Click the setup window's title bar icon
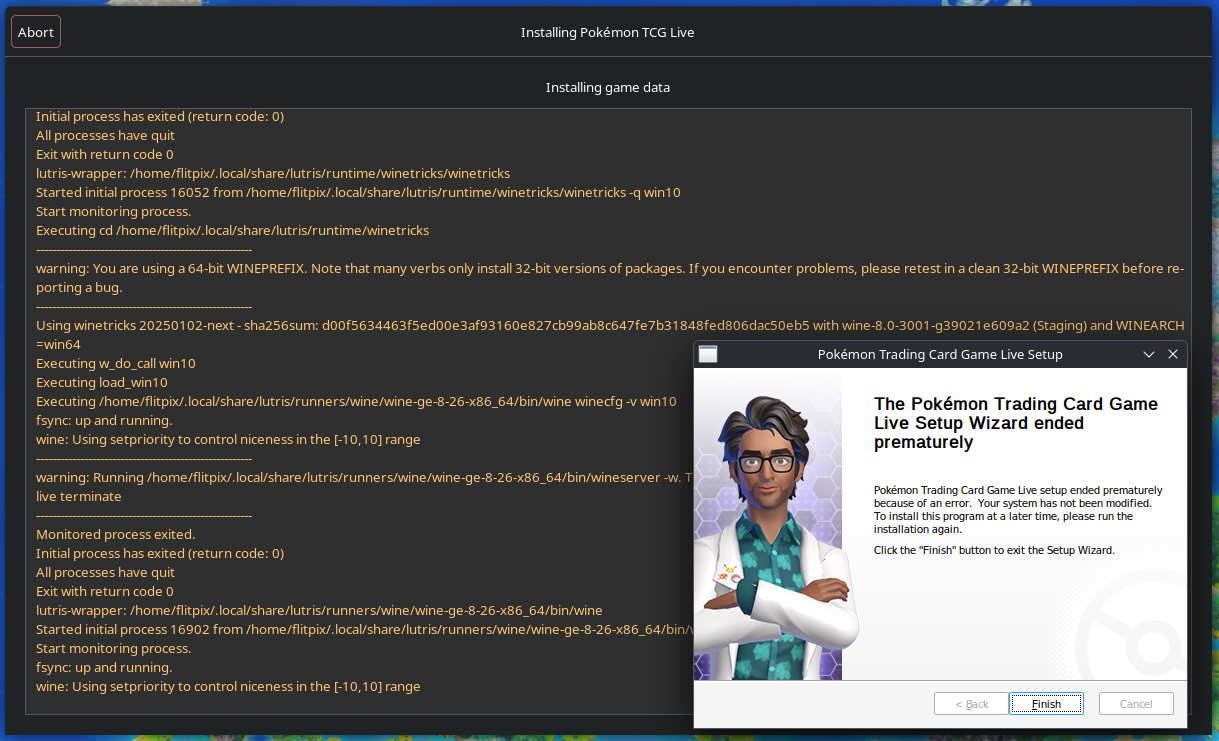Viewport: 1219px width, 741px height. point(708,354)
